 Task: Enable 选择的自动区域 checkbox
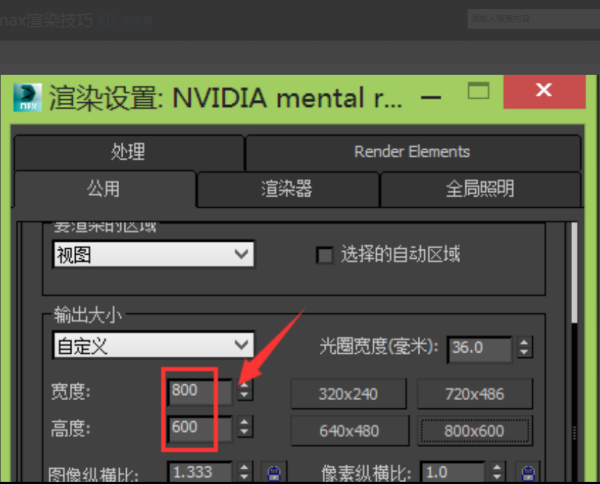[x=324, y=255]
